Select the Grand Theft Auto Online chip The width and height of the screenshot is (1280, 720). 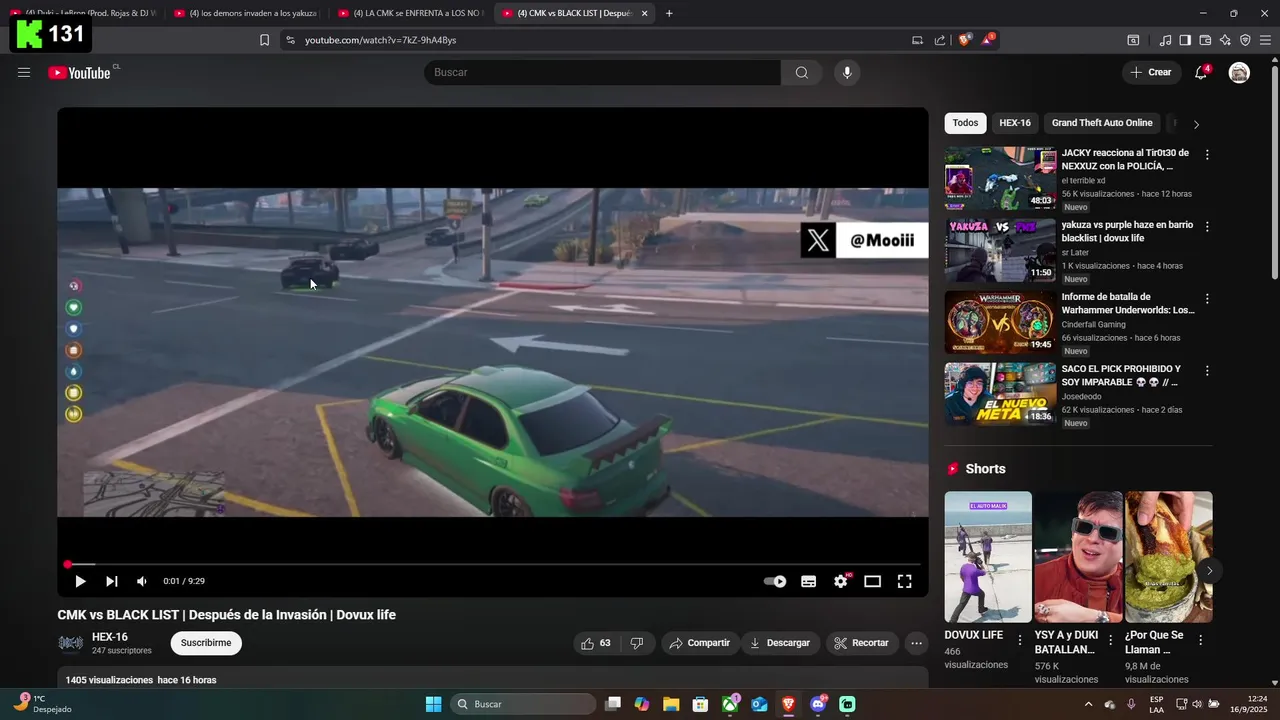pyautogui.click(x=1102, y=123)
